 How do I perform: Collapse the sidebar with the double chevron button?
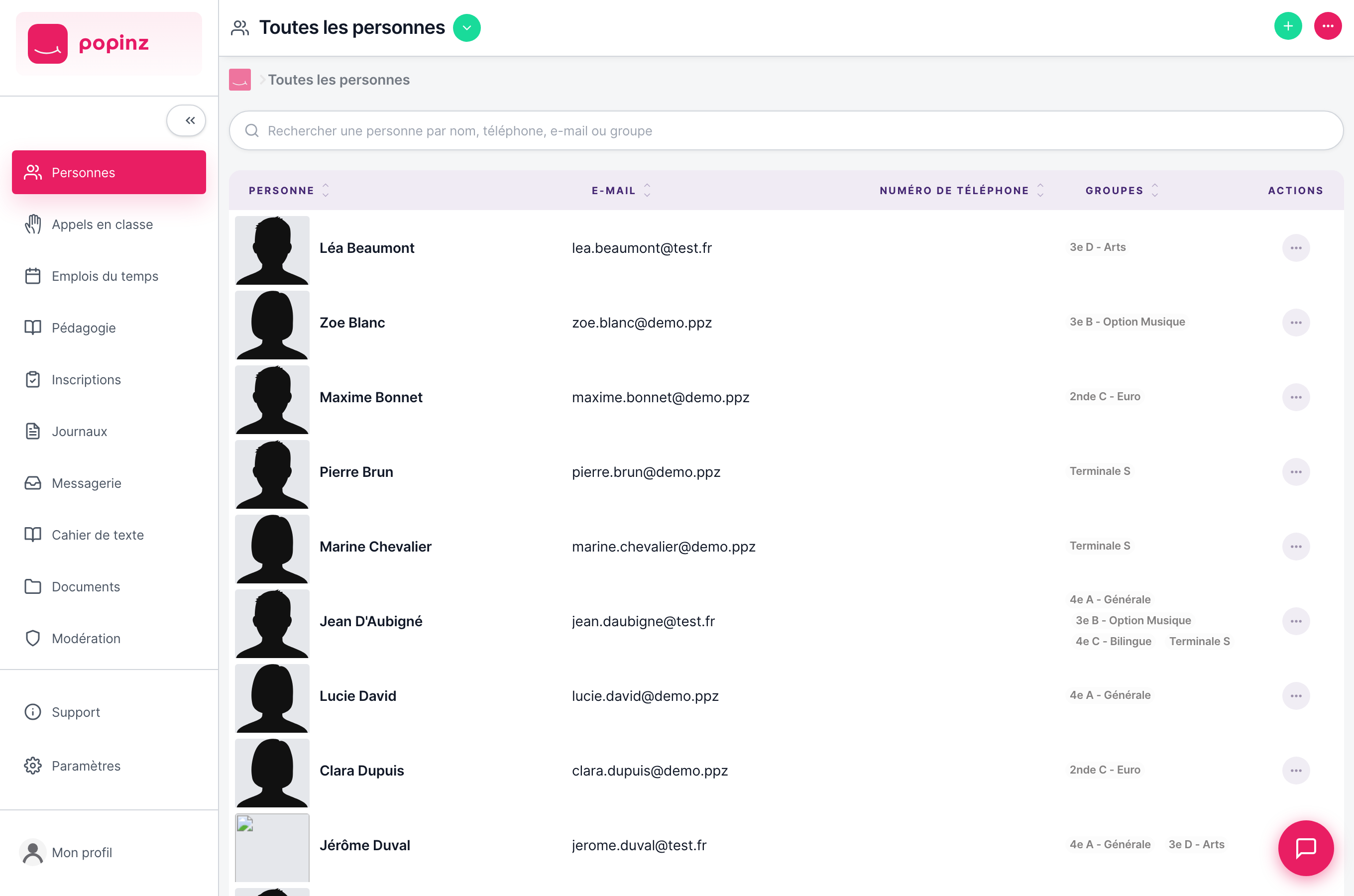click(x=186, y=120)
